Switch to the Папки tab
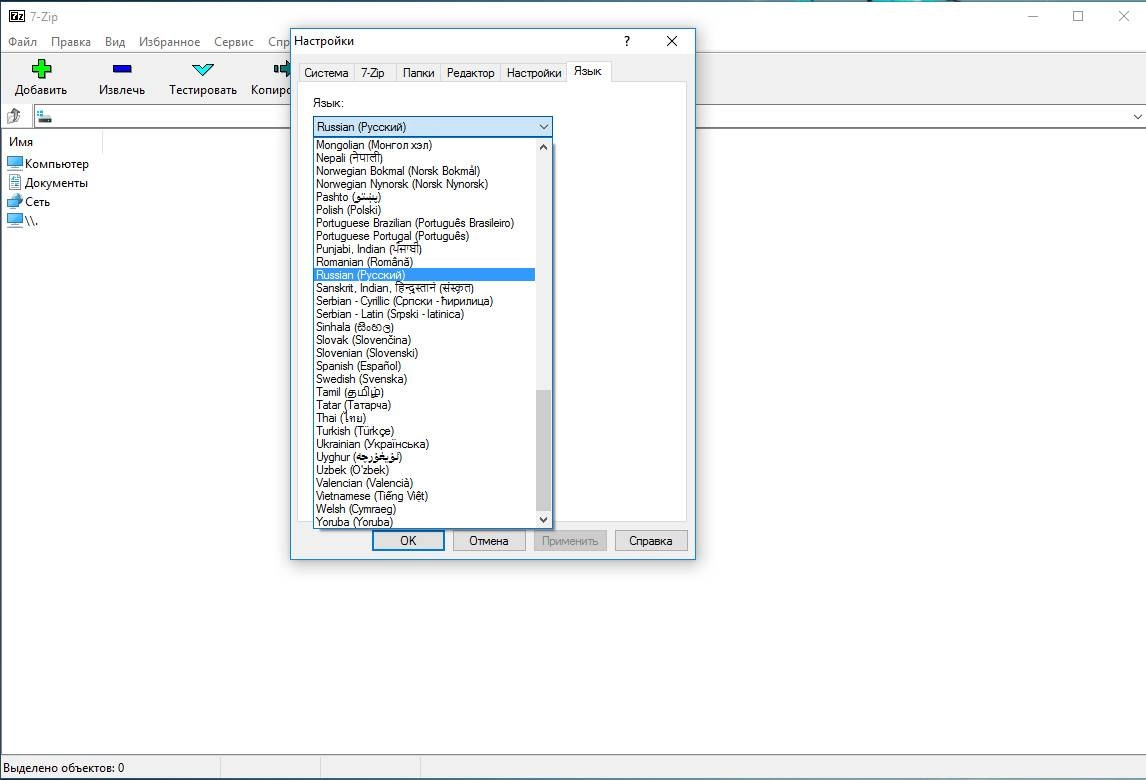The image size is (1146, 780). coord(418,72)
